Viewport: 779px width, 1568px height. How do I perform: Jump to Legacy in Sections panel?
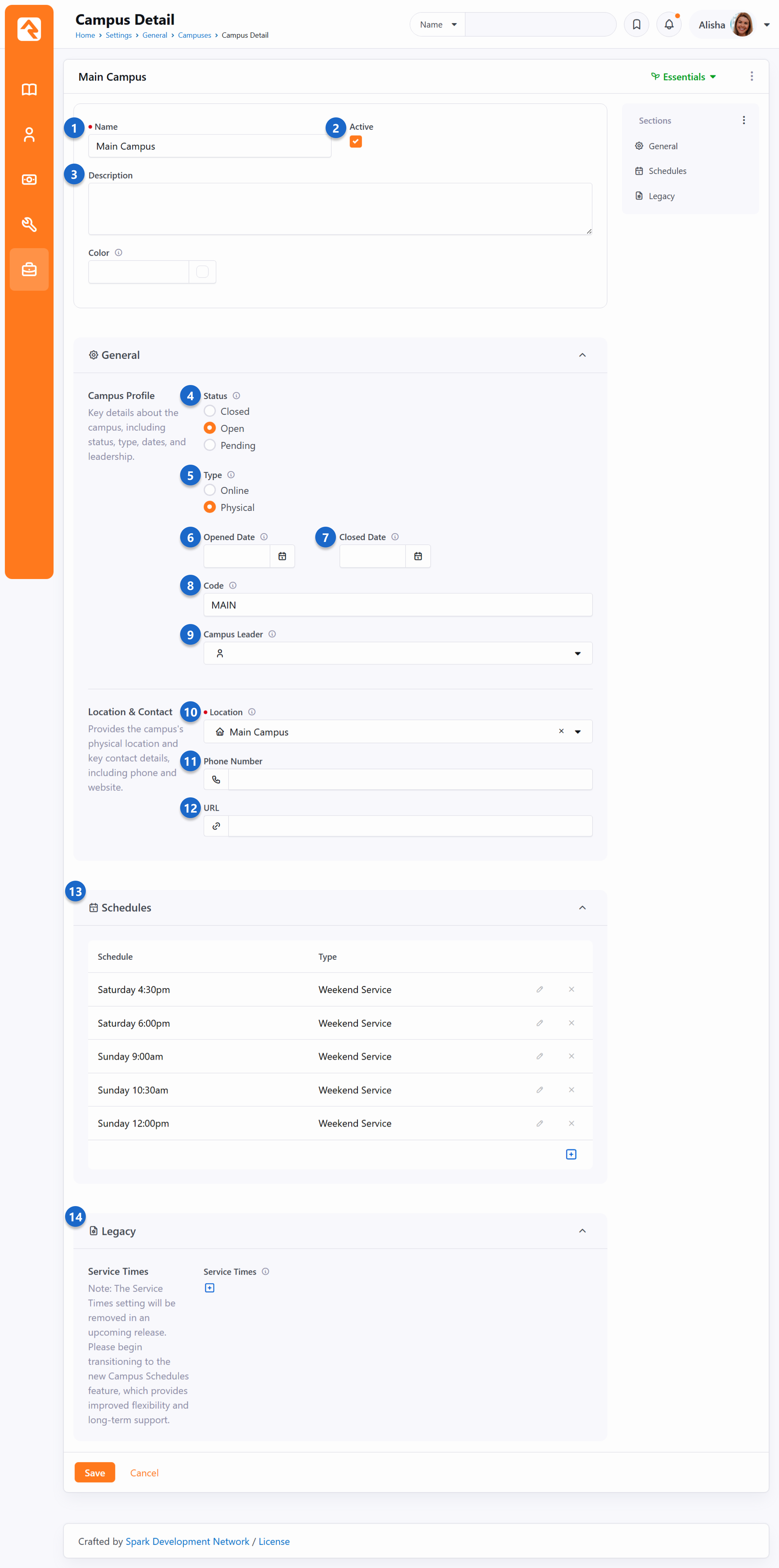point(661,196)
